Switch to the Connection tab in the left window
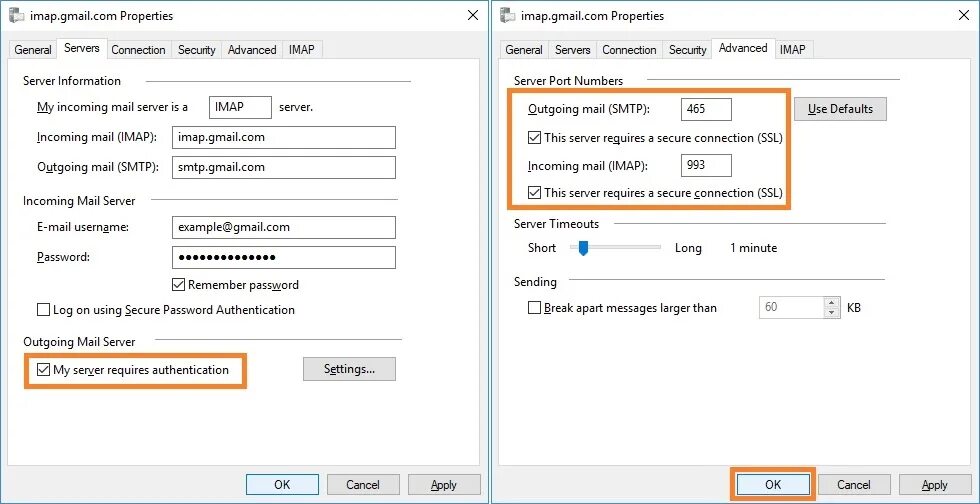The height and width of the screenshot is (504, 980). 138,50
